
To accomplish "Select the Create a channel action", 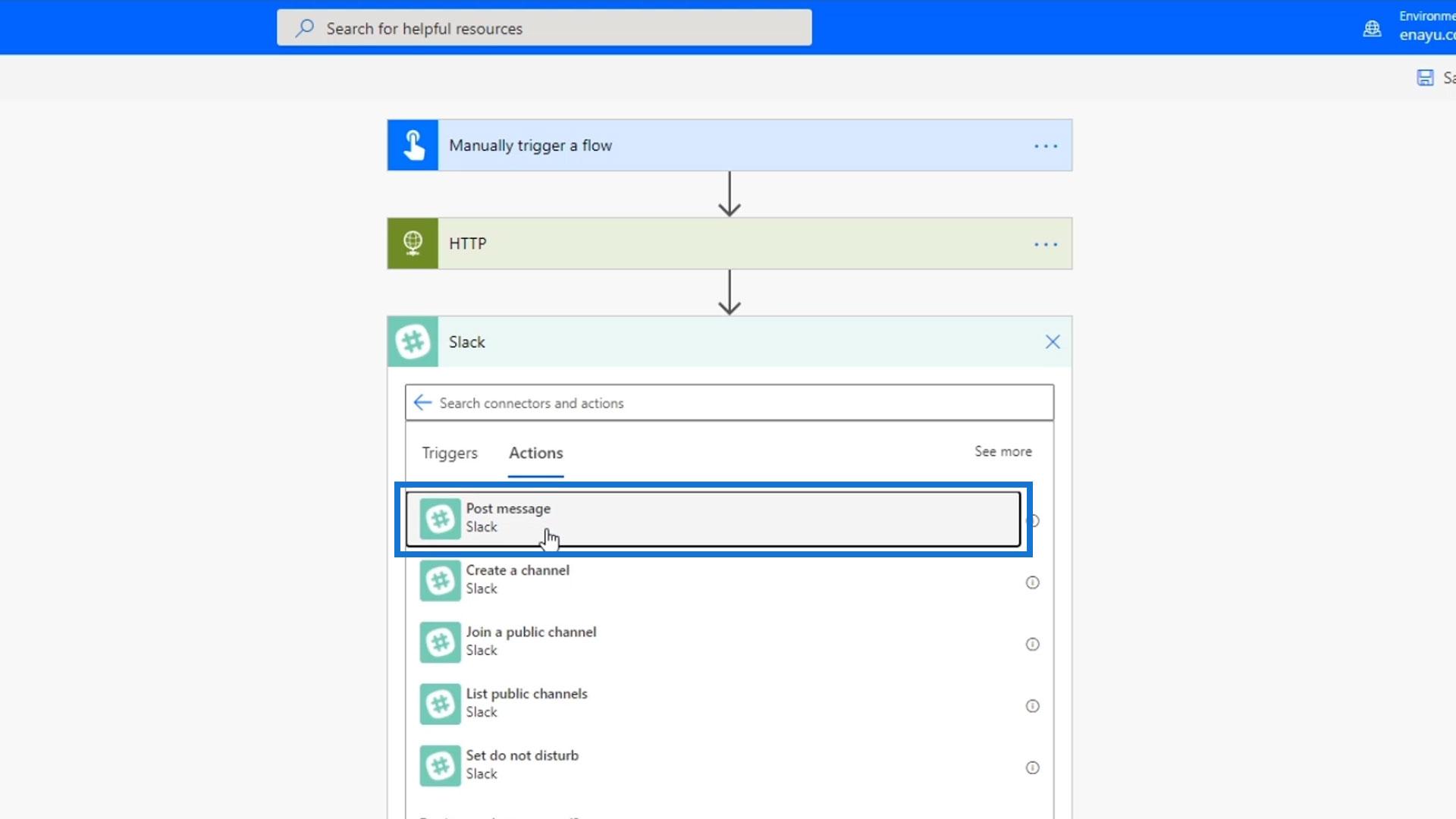I will 517,579.
